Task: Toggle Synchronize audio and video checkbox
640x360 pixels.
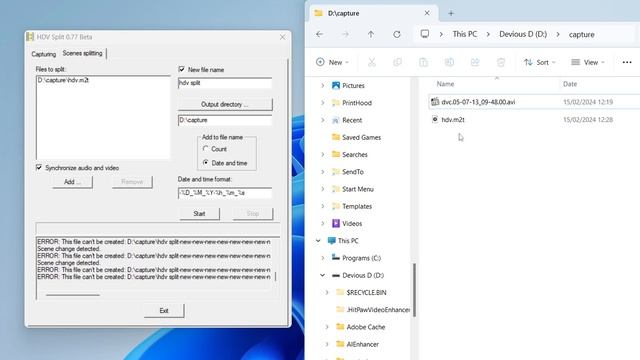Action: [39, 167]
